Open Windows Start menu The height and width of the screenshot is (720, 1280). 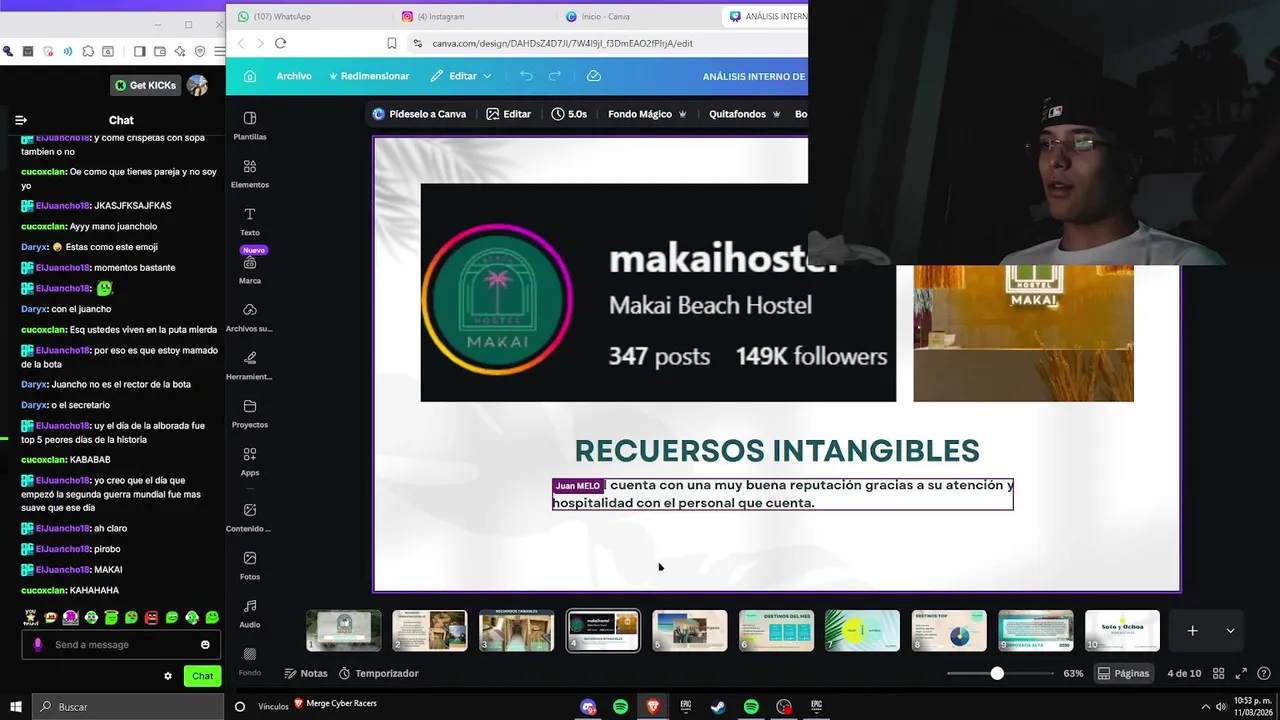16,707
